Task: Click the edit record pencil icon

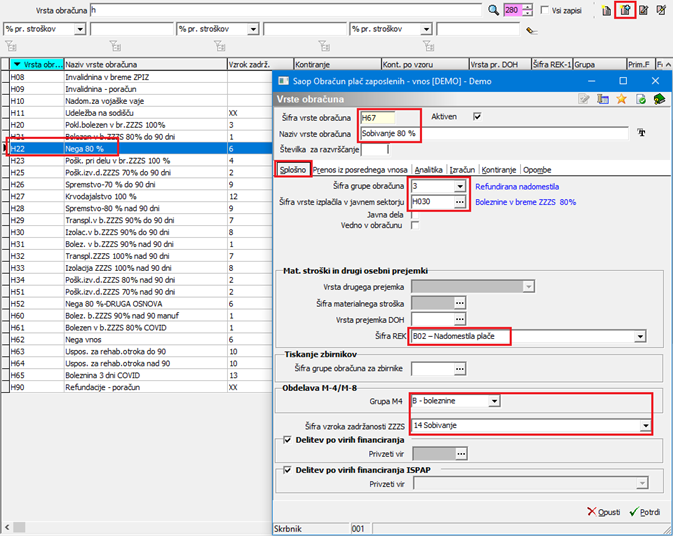Action: 643,10
